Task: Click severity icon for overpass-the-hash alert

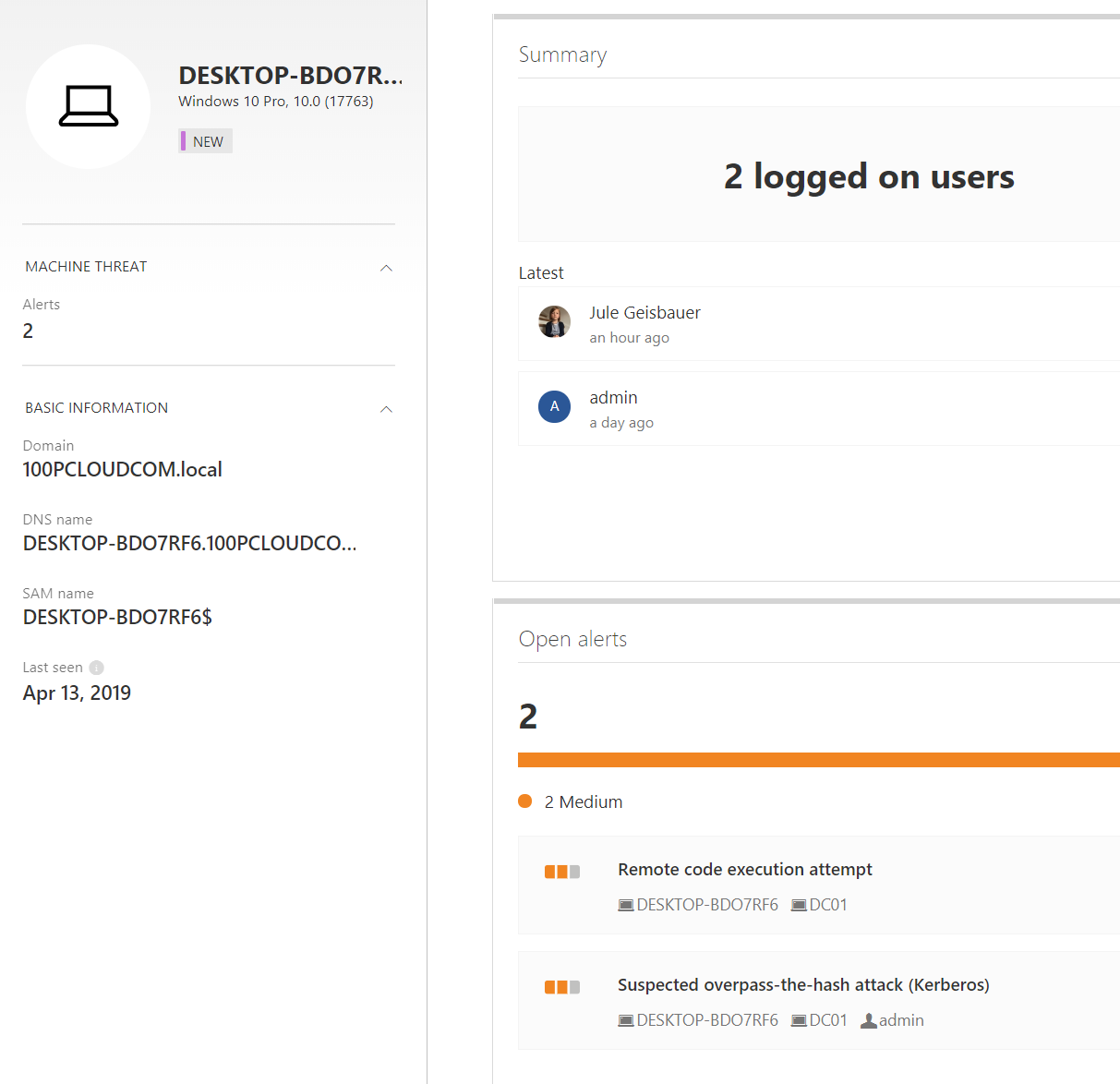Action: (x=561, y=987)
